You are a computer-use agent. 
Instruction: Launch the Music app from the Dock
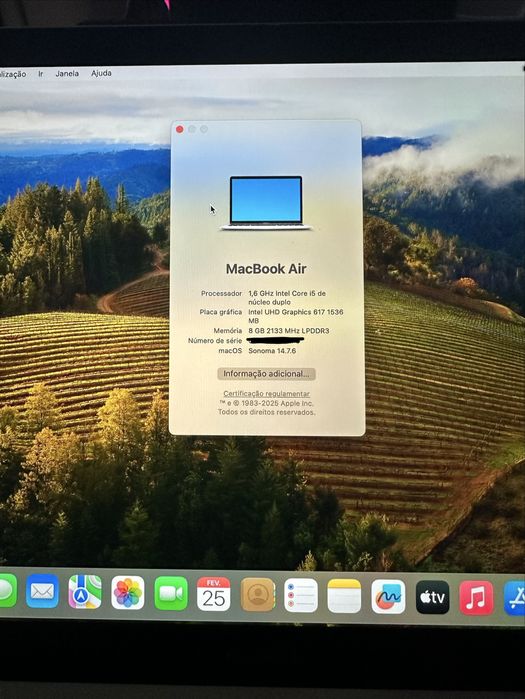point(476,598)
